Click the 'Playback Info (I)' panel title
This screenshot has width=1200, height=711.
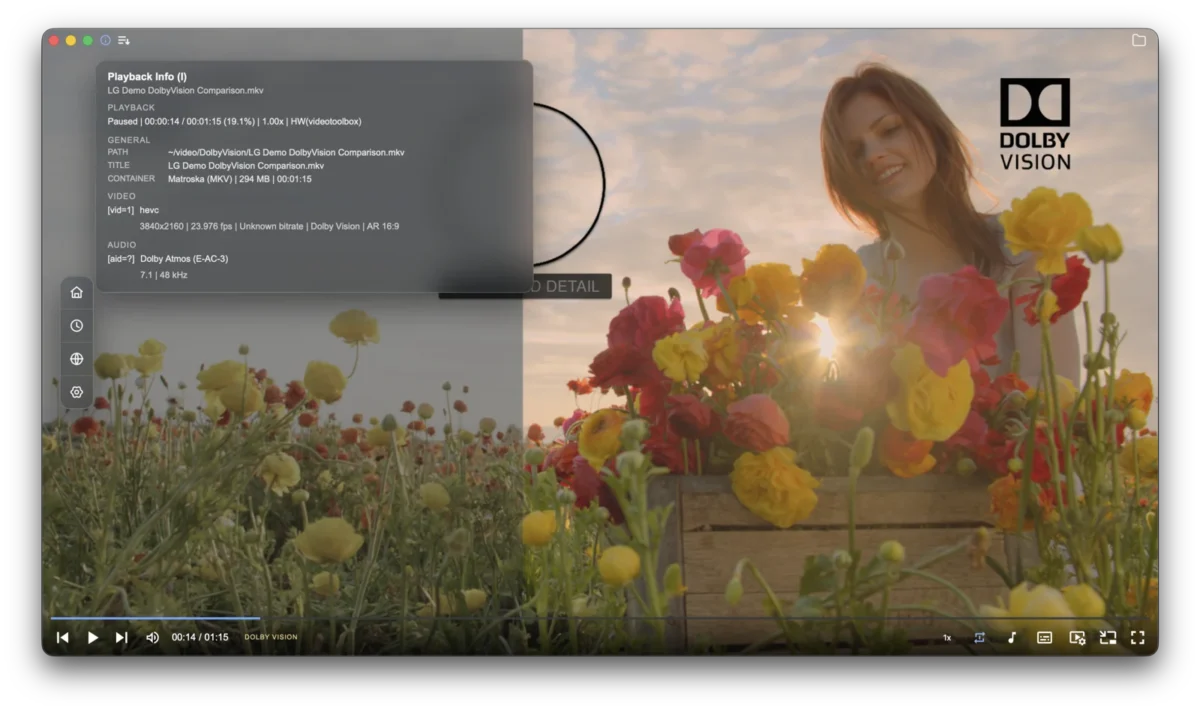[x=147, y=76]
